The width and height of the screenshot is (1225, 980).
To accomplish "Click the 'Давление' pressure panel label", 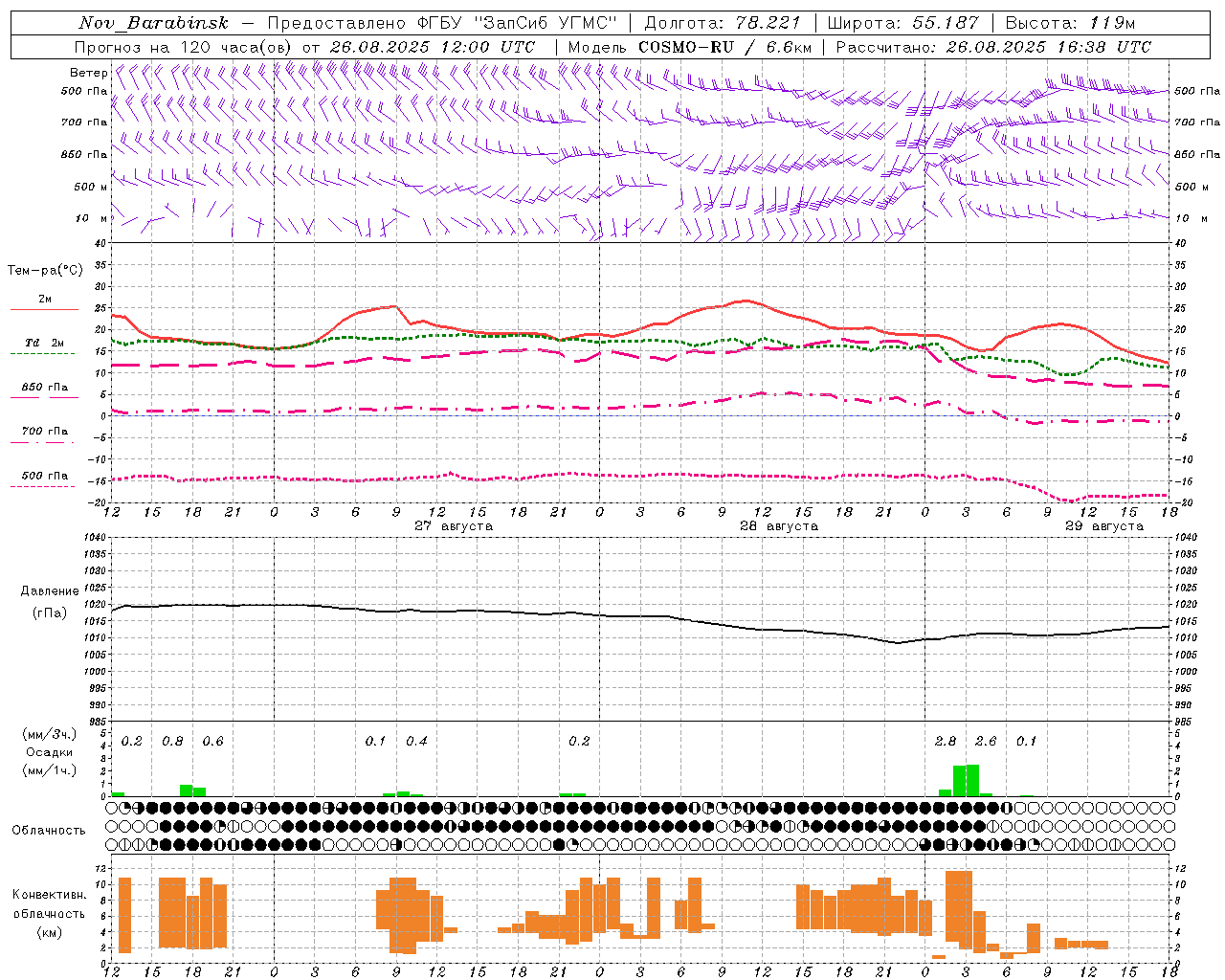I will tap(49, 591).
